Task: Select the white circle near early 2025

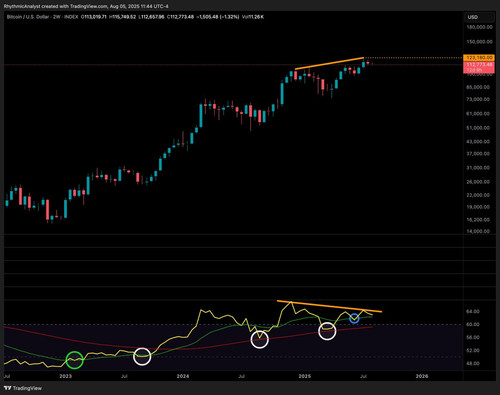Action: click(327, 331)
